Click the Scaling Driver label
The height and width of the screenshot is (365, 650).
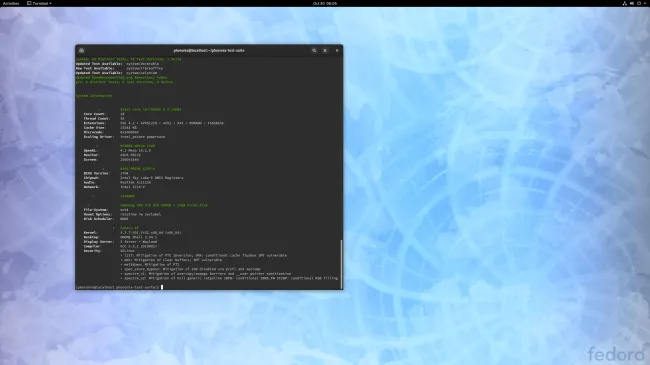[x=98, y=137]
